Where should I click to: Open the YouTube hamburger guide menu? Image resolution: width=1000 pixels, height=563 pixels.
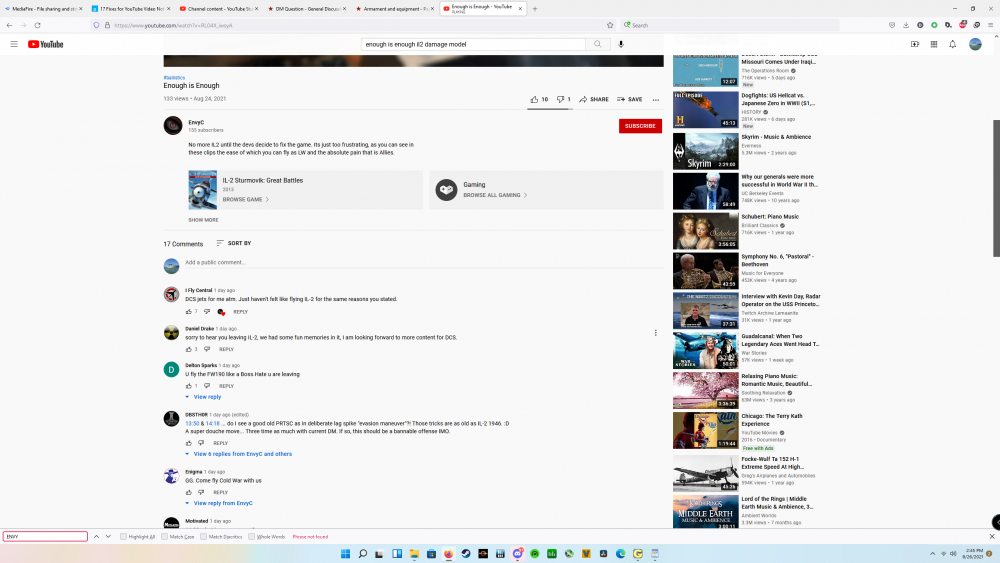14,44
